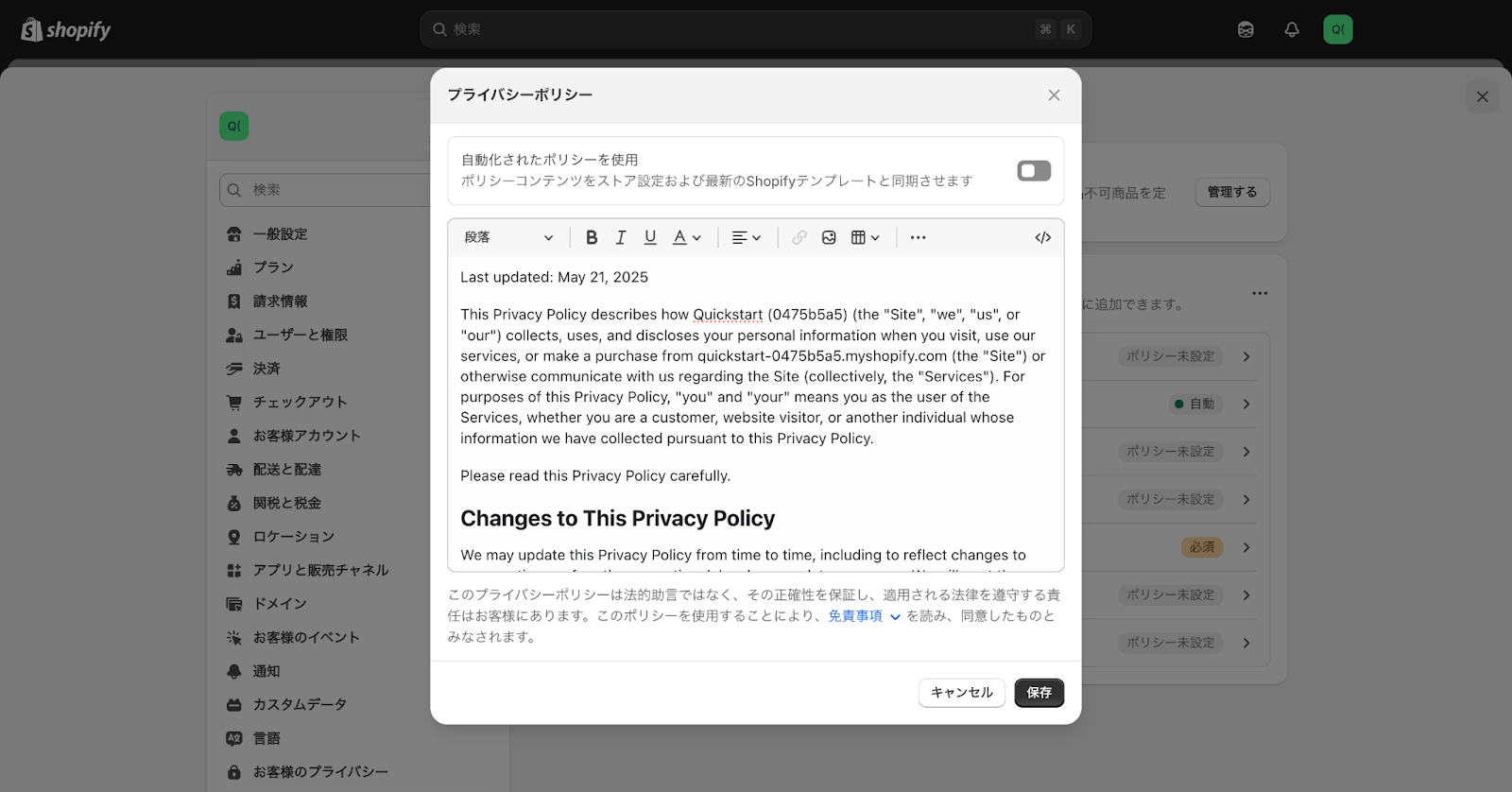Click the settings sidebar 検索 field
Screen dimensions: 1512x792
326,190
